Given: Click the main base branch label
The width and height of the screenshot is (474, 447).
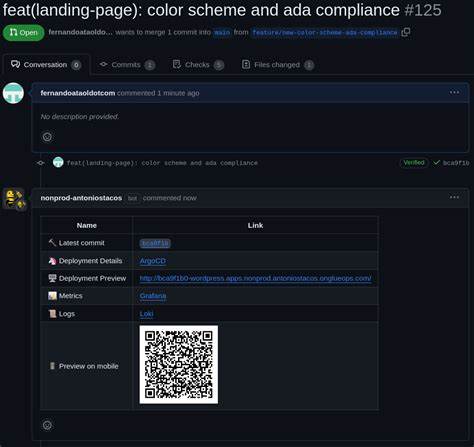Looking at the screenshot, I should click(x=222, y=32).
